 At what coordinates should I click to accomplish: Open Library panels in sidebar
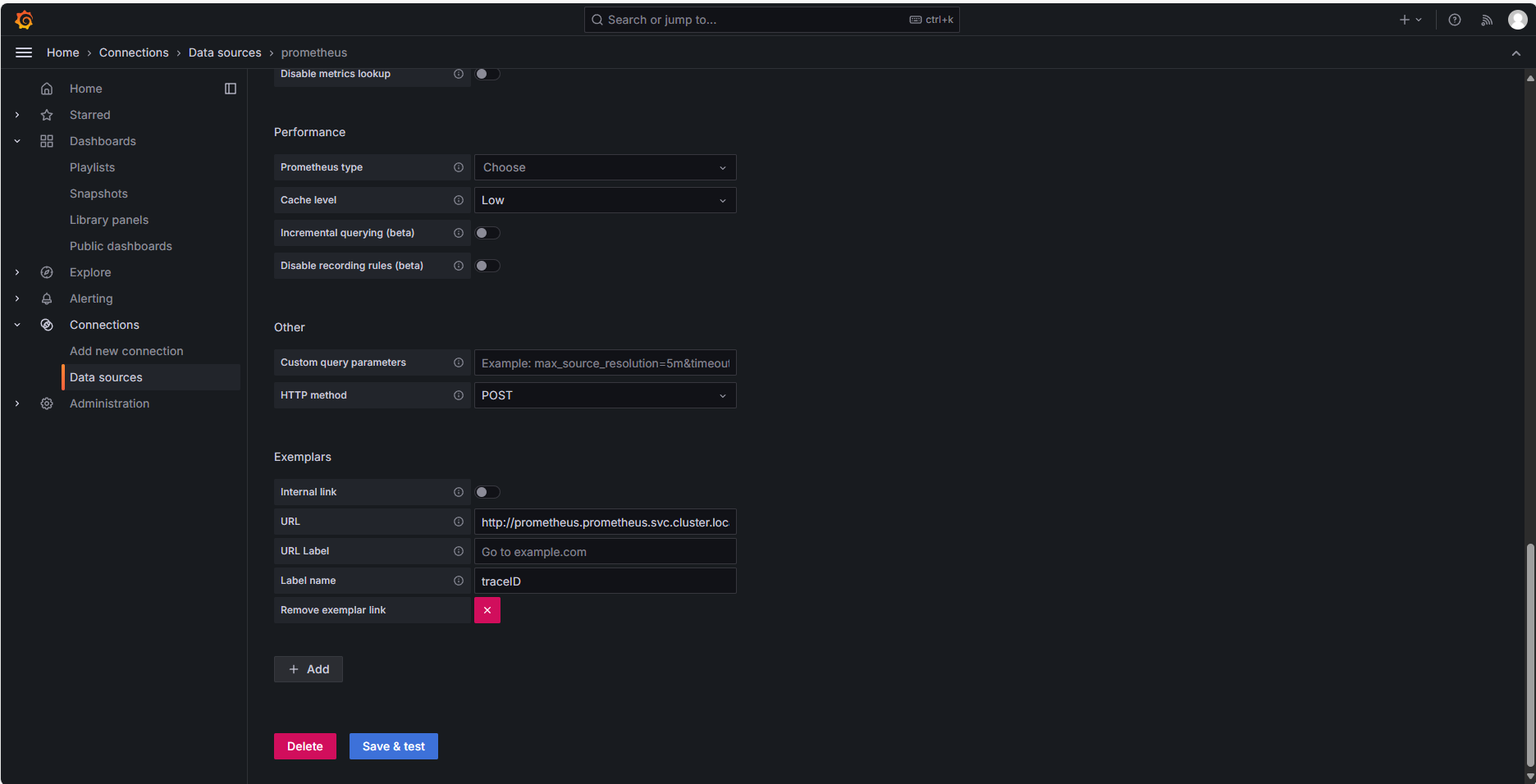[109, 220]
